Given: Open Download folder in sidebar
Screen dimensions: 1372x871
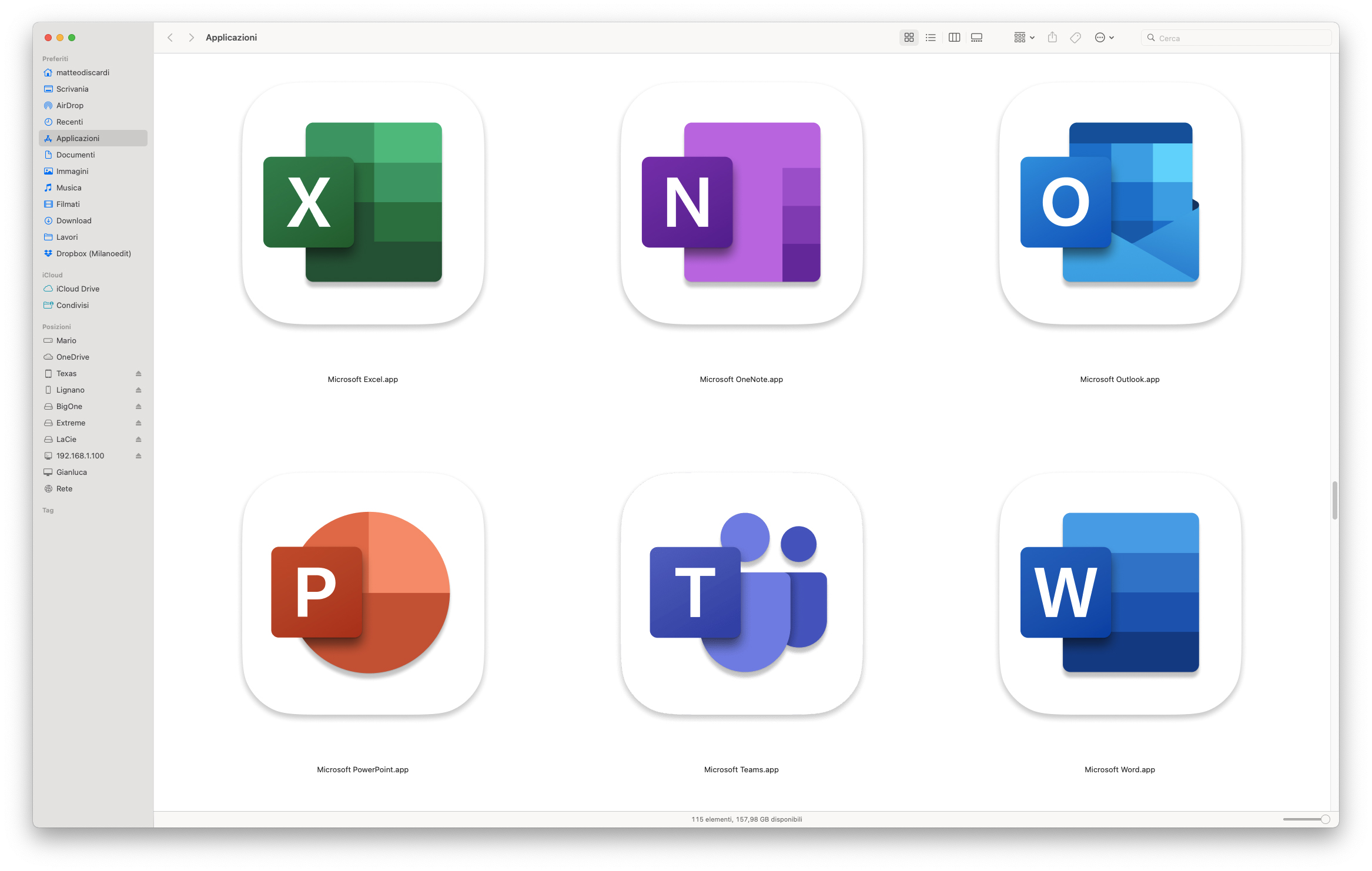Looking at the screenshot, I should [x=74, y=221].
